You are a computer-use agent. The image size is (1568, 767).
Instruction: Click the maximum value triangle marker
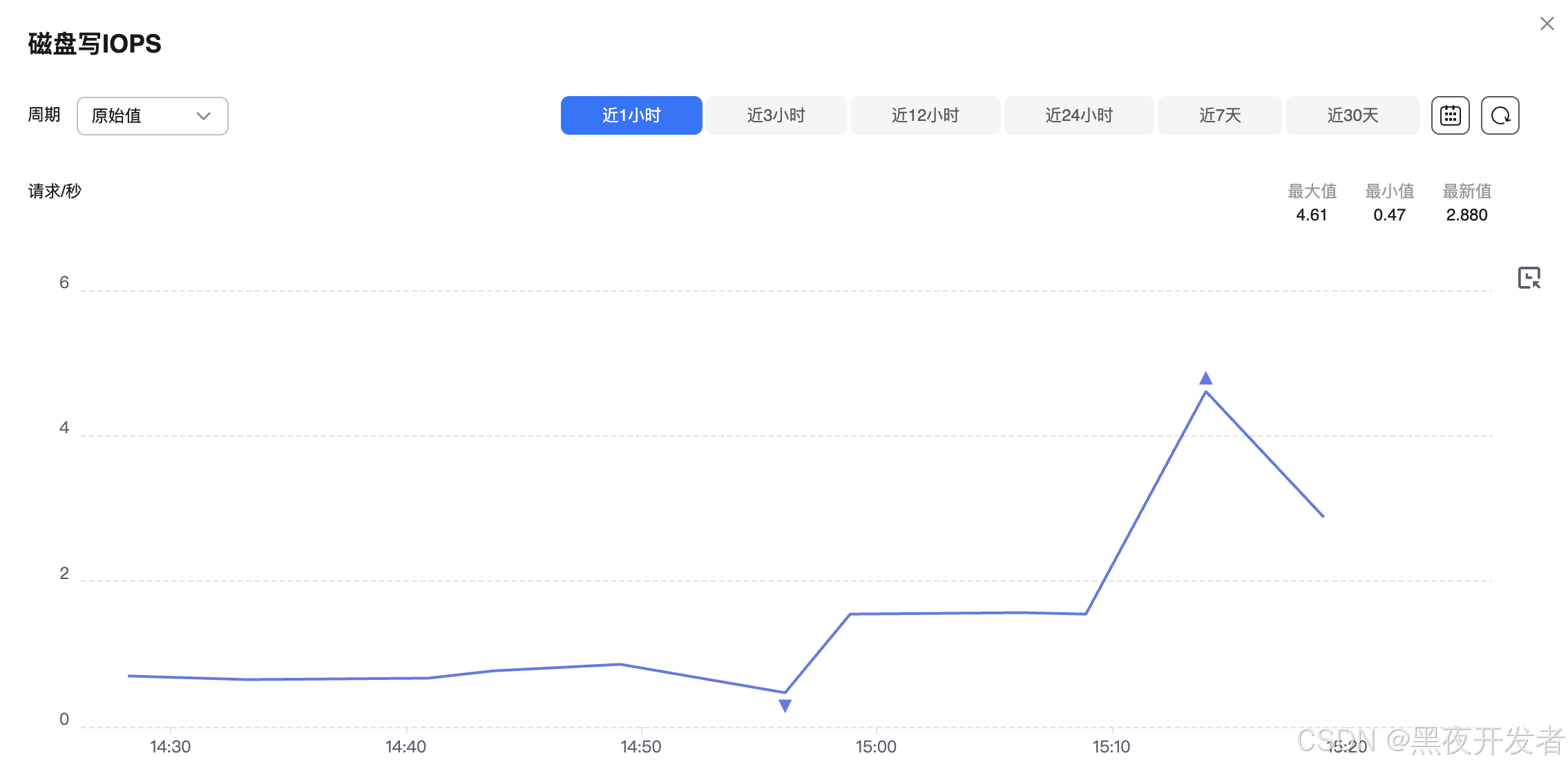point(1205,378)
